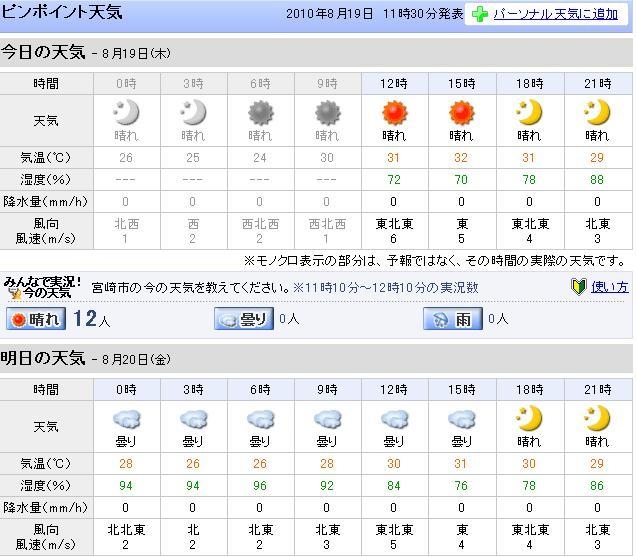Image resolution: width=637 pixels, height=556 pixels.
Task: Click the beginner mark icon beside 使い方
Action: pyautogui.click(x=578, y=287)
